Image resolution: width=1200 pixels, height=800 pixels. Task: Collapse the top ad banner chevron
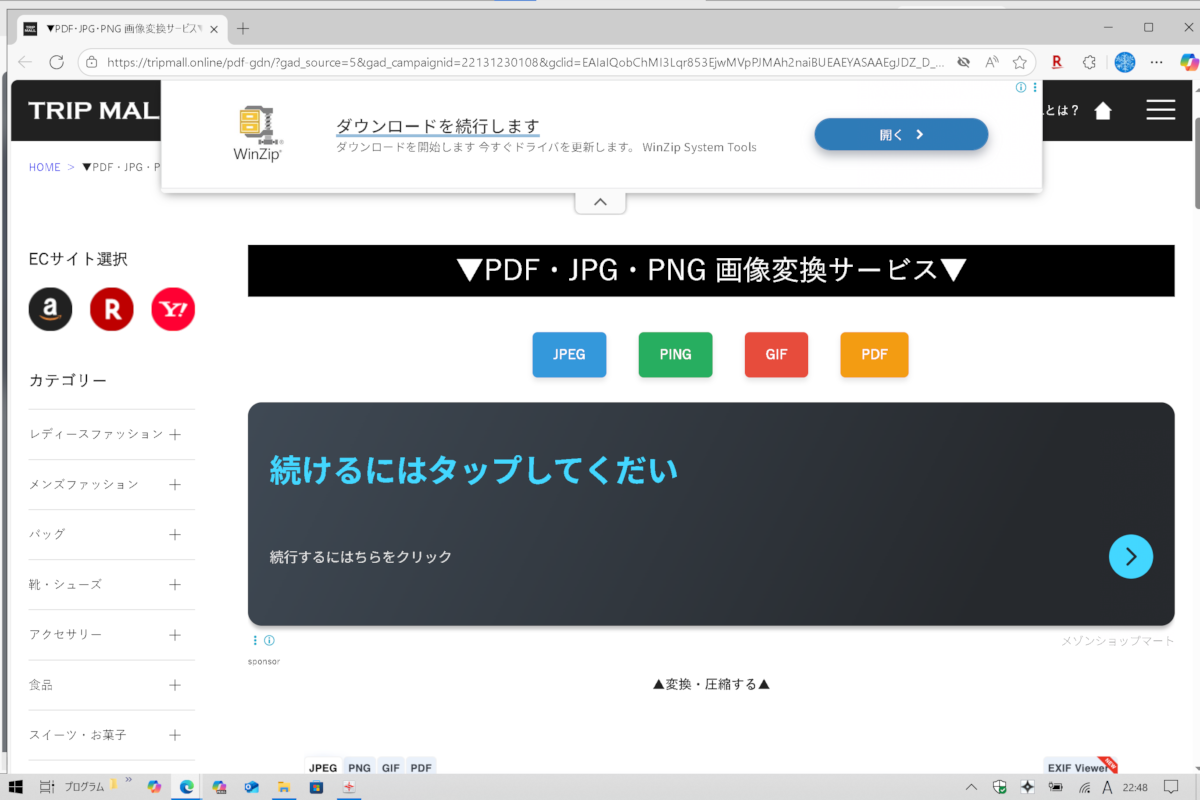click(x=600, y=202)
